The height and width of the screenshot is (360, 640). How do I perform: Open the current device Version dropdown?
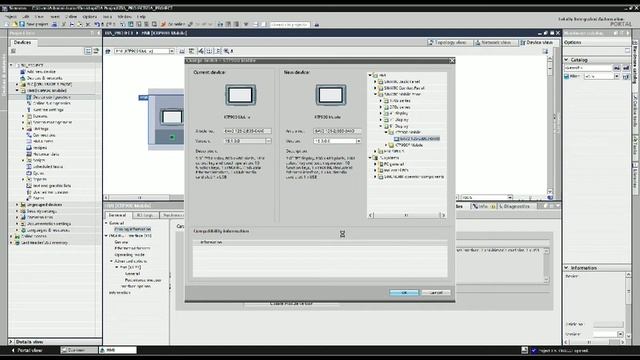[268, 141]
